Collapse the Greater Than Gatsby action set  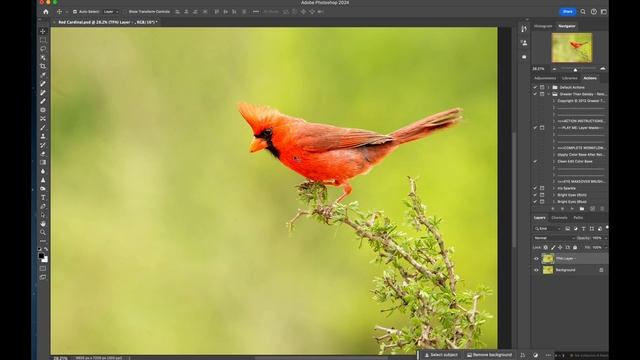tap(548, 94)
